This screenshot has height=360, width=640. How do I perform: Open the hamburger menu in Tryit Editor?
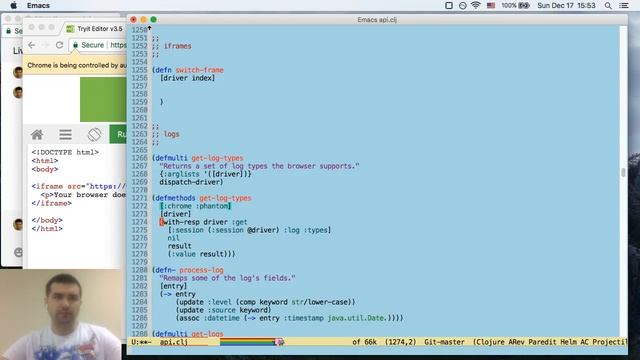(x=65, y=134)
